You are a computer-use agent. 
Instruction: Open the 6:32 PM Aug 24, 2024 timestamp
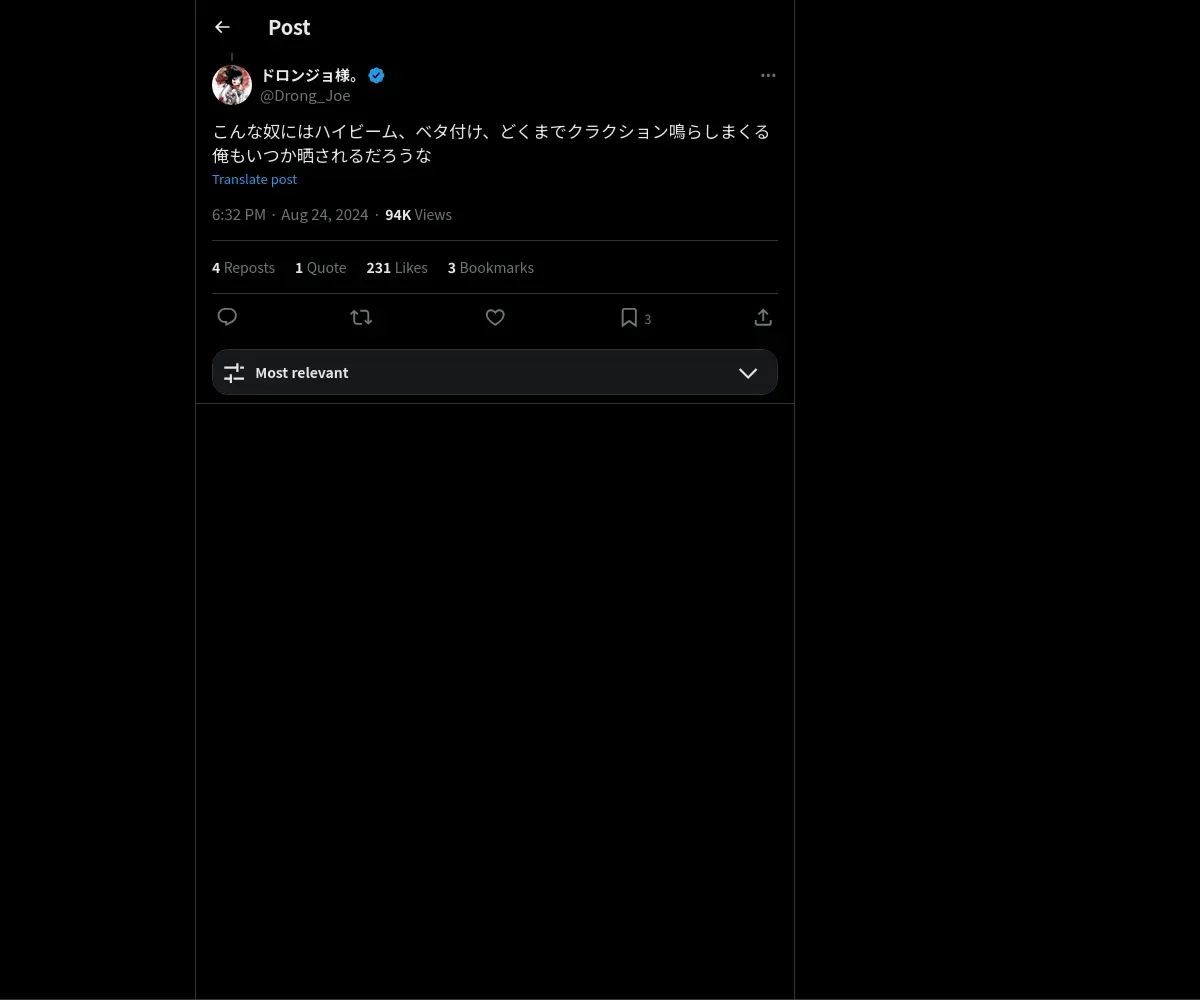[290, 214]
